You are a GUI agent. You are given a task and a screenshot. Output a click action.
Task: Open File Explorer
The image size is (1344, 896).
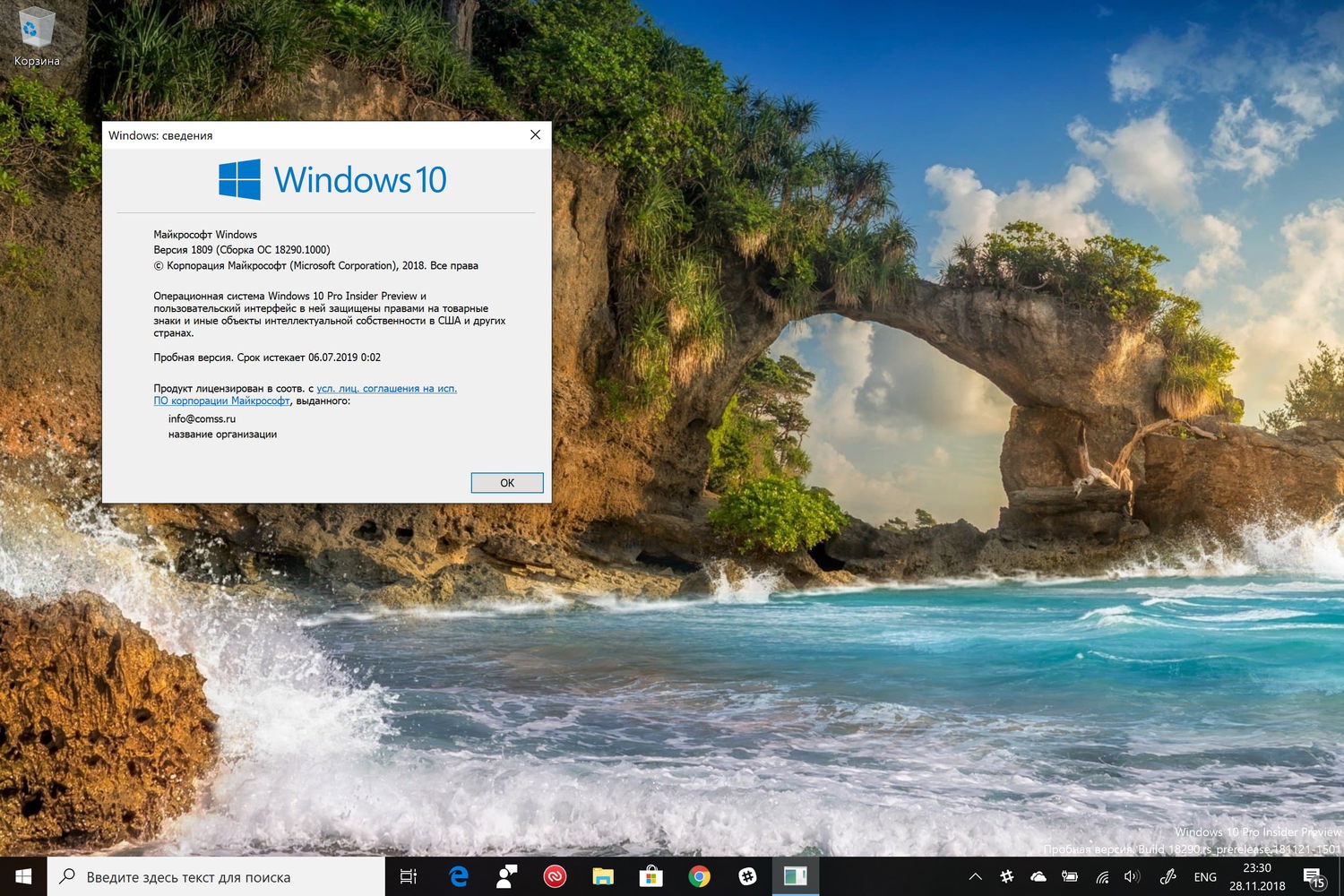pyautogui.click(x=602, y=876)
